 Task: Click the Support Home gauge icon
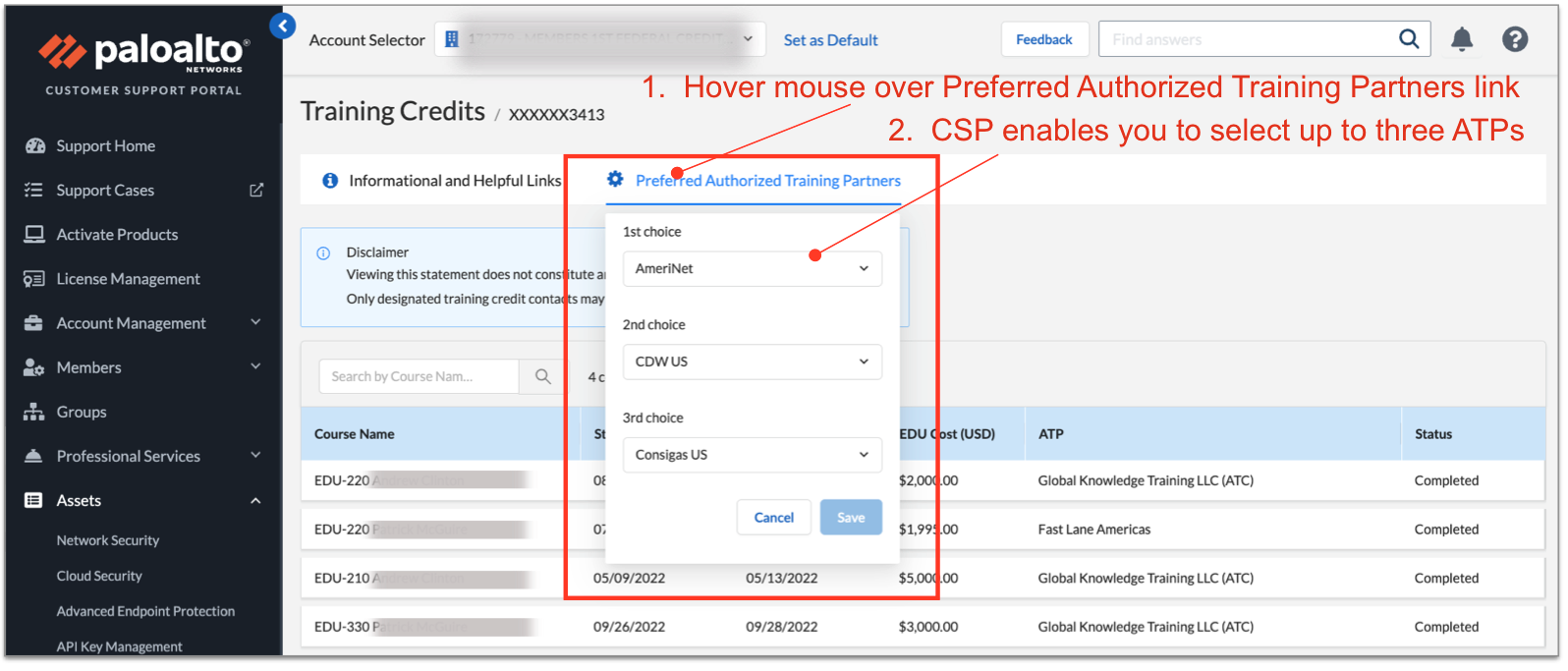coord(34,146)
